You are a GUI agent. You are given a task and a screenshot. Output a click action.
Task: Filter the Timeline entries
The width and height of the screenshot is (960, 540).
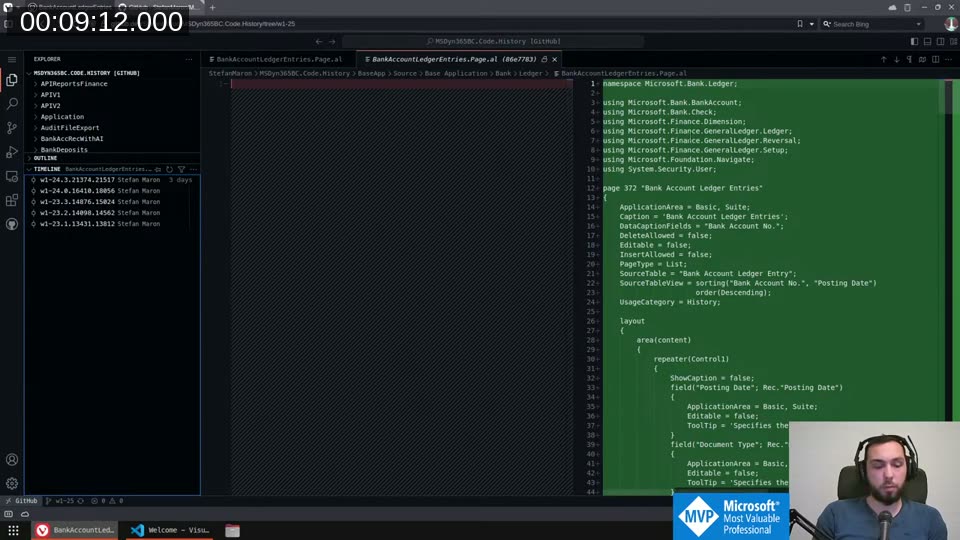[182, 169]
